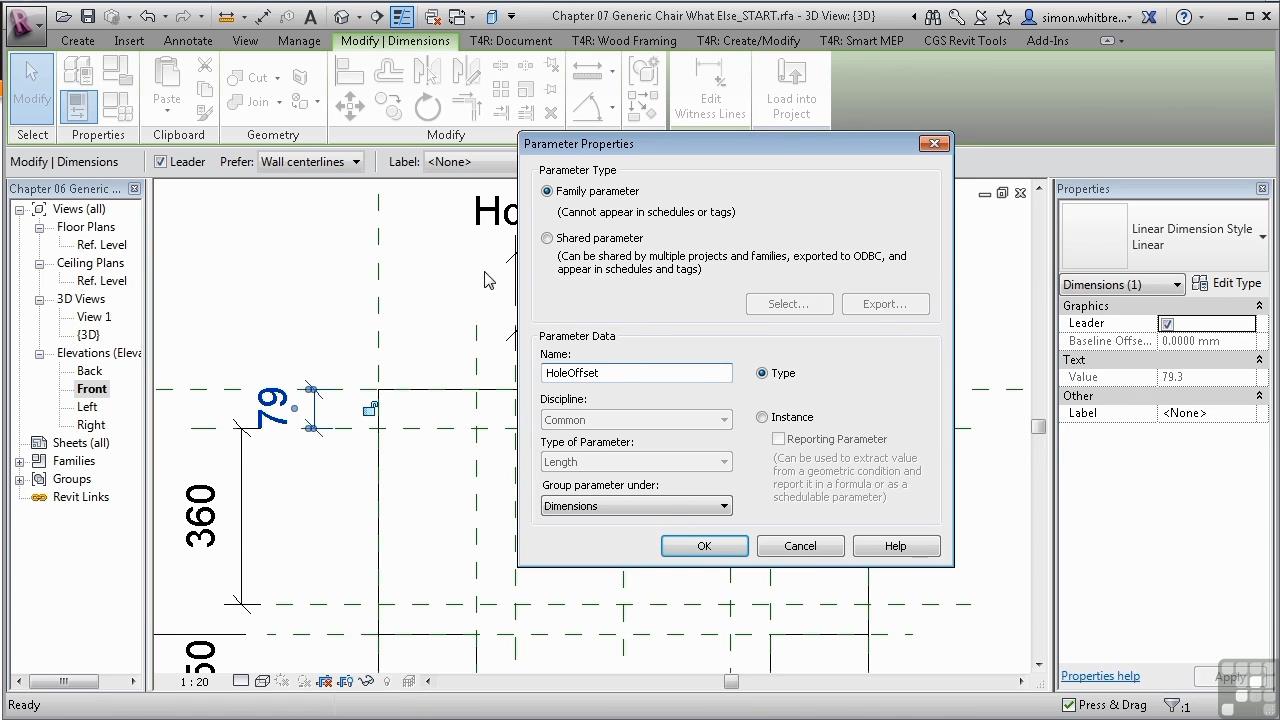Click the Name field containing HoleOffset
1280x720 pixels.
click(x=636, y=373)
